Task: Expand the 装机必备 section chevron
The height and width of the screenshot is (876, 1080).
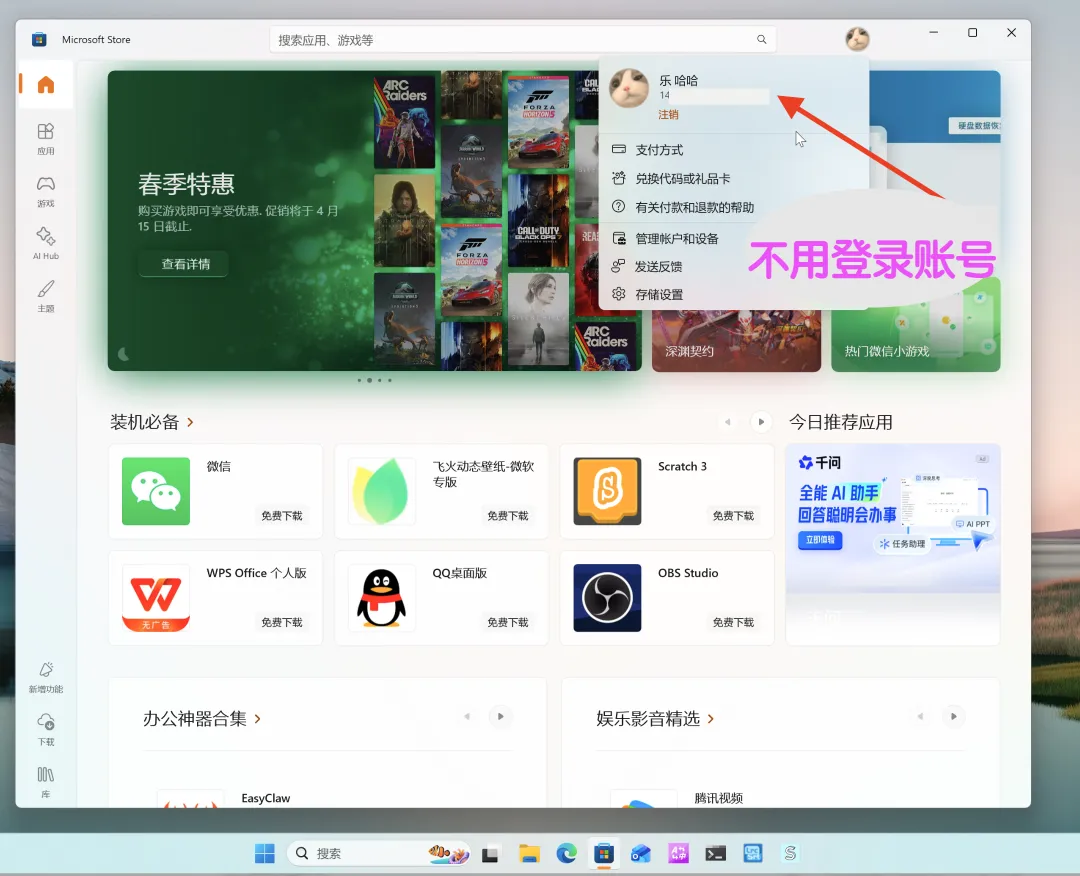Action: click(190, 422)
